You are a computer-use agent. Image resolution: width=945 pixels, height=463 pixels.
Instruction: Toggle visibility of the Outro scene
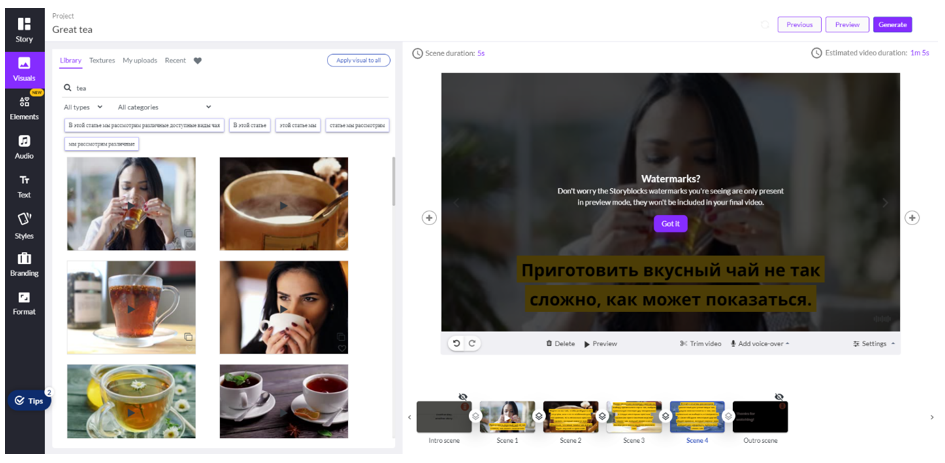(x=779, y=397)
